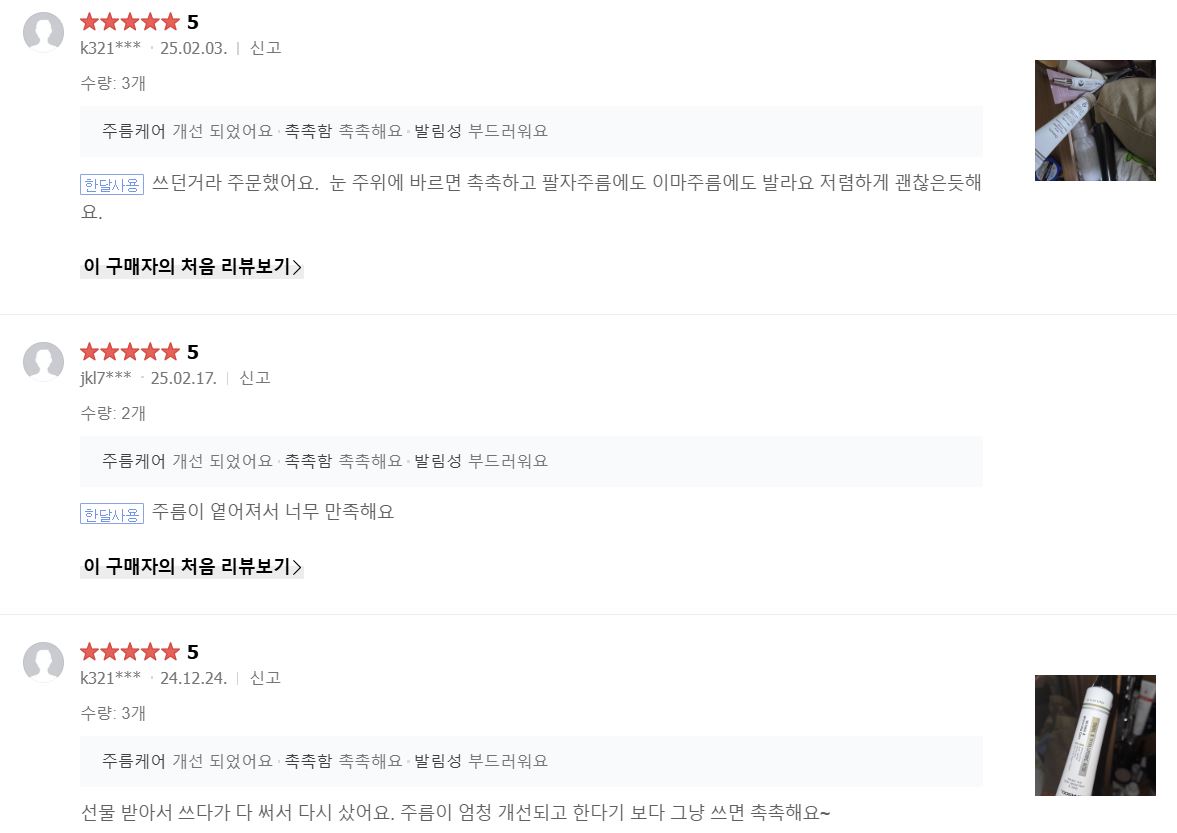Click 주름케어 tag in jkl7*** review
The image size is (1177, 833).
pyautogui.click(x=134, y=461)
